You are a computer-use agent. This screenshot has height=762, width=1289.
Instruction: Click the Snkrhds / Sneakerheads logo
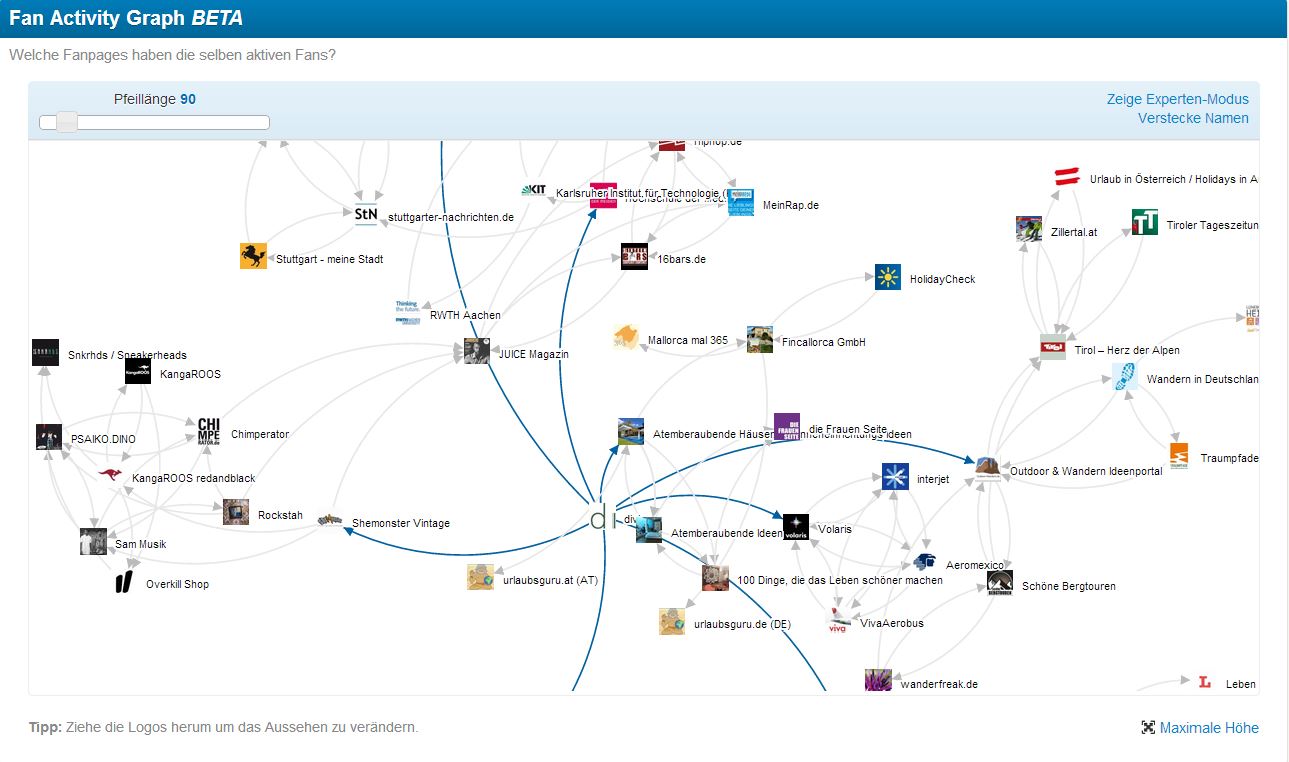click(45, 352)
